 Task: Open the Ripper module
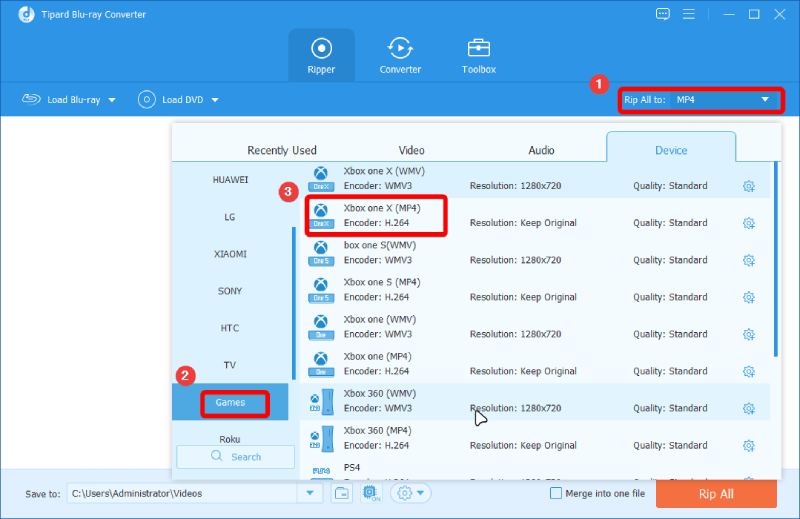tap(321, 55)
